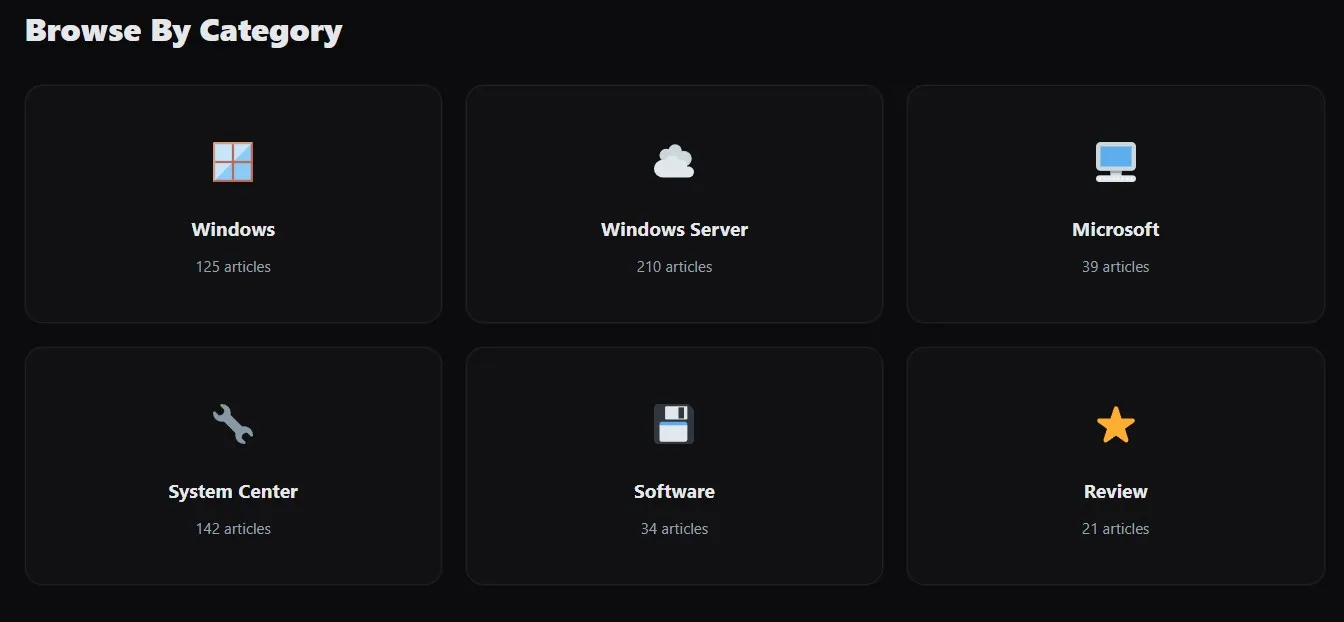Click the star icon for Review
The image size is (1344, 622).
[x=1115, y=424]
